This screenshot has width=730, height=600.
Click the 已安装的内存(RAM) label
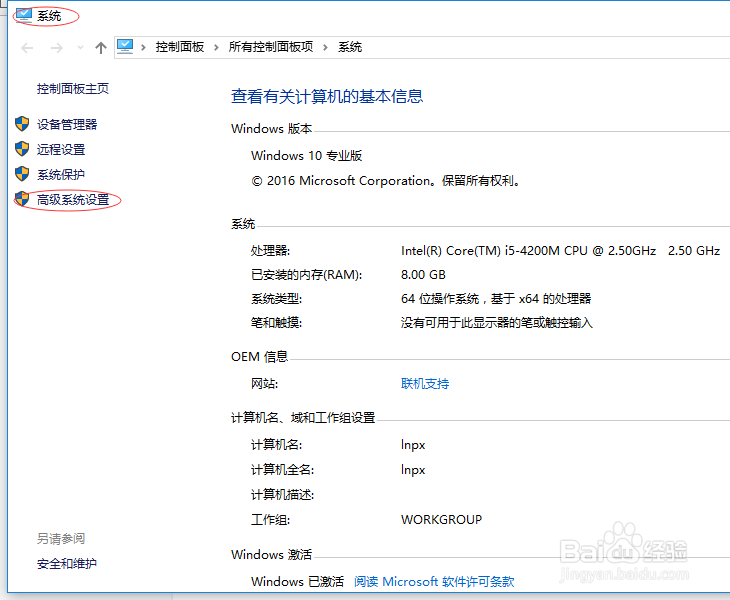click(x=306, y=275)
